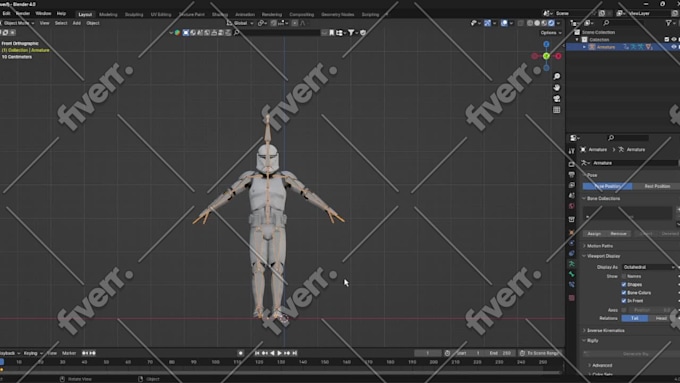Image resolution: width=680 pixels, height=383 pixels.
Task: Click the viewport header filter funnel icon
Action: tap(351, 33)
